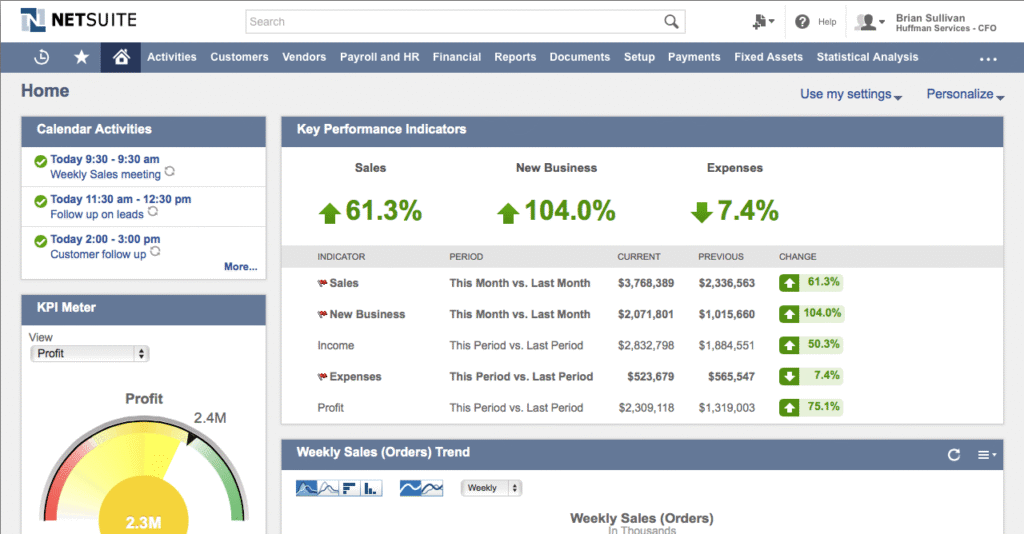Image resolution: width=1024 pixels, height=534 pixels.
Task: Open the Customer follow up event
Action: [x=98, y=254]
